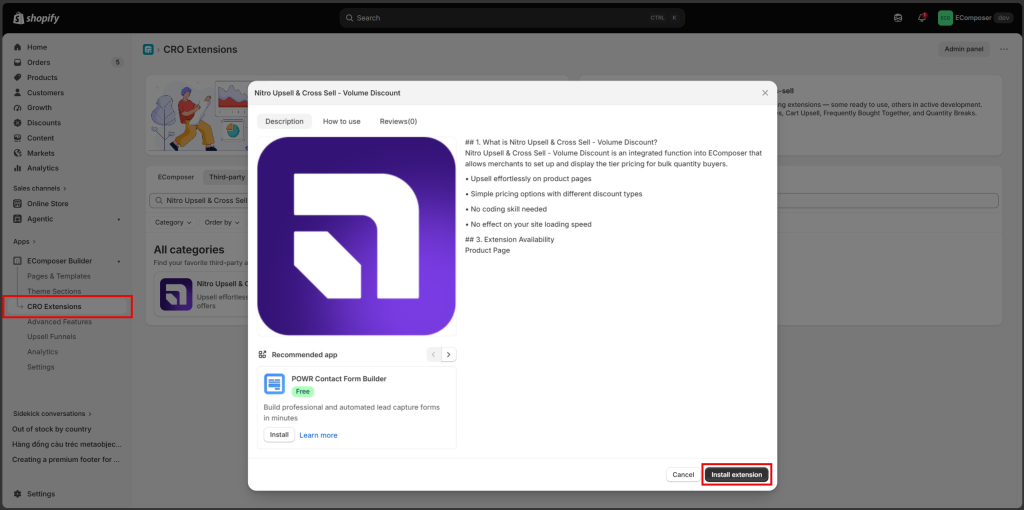Close the Nitro Upsell dialog
This screenshot has width=1024, height=510.
pos(765,93)
